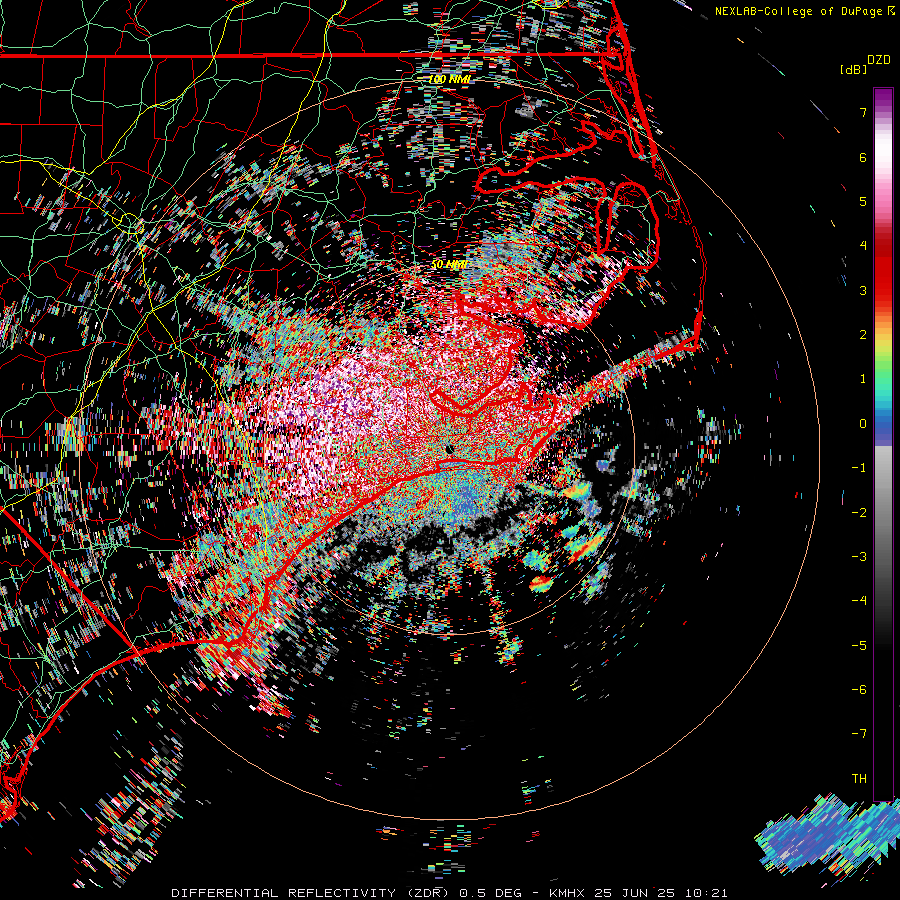Click the -5 value on the scale
Viewport: 900px width, 900px height.
pyautogui.click(x=859, y=646)
